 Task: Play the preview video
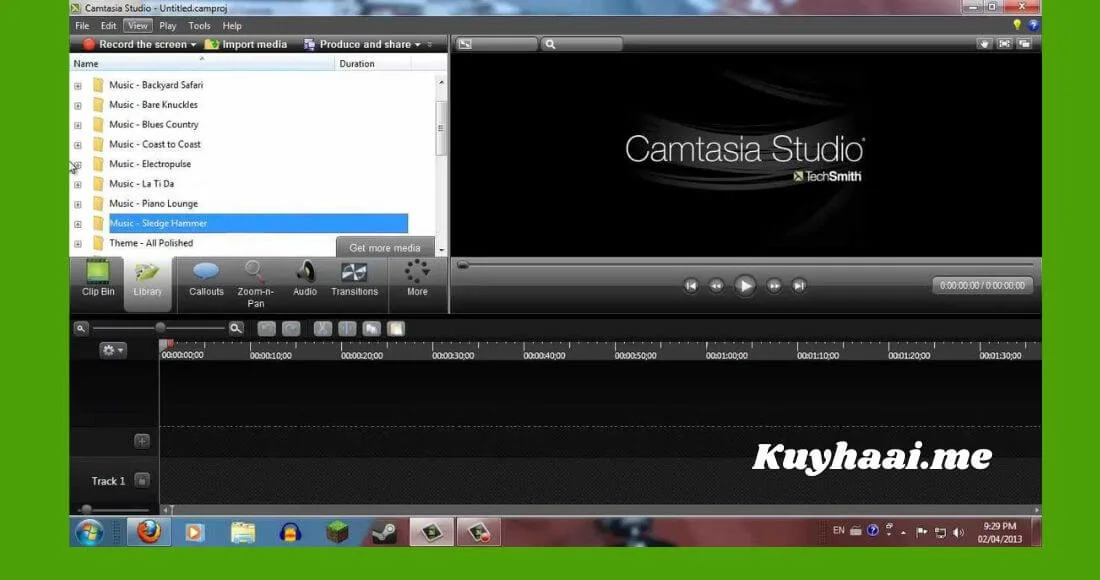tap(745, 285)
